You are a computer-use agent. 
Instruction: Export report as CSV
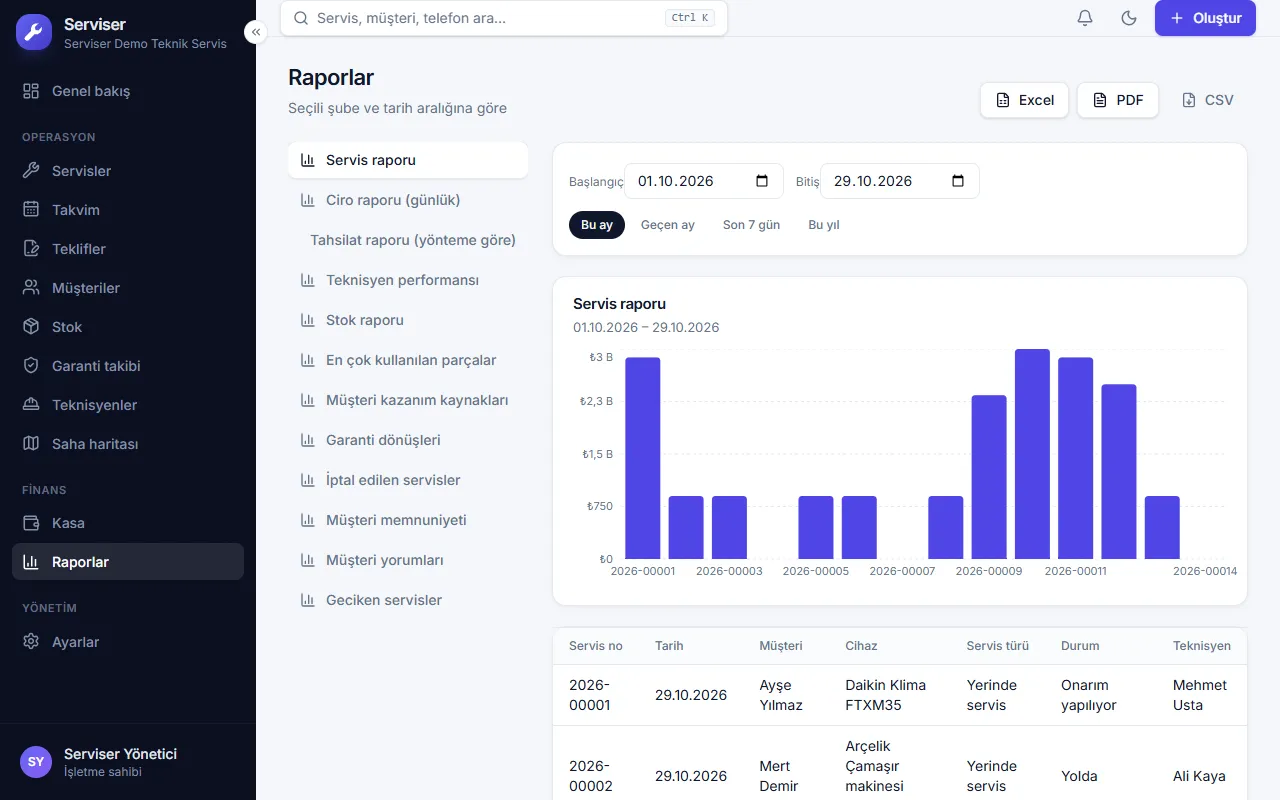pos(1207,100)
